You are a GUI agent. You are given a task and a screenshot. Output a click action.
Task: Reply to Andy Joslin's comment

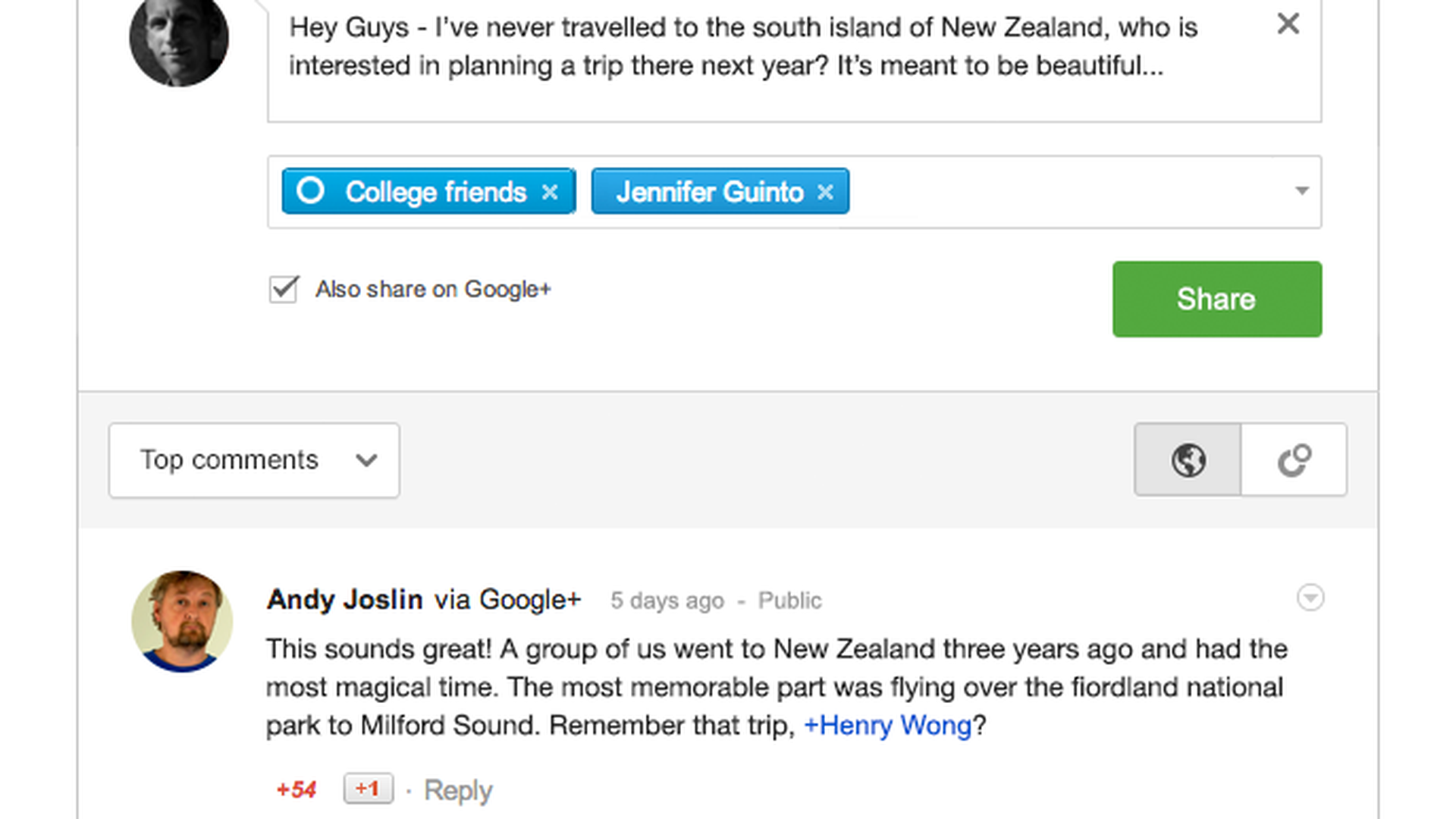tap(458, 790)
